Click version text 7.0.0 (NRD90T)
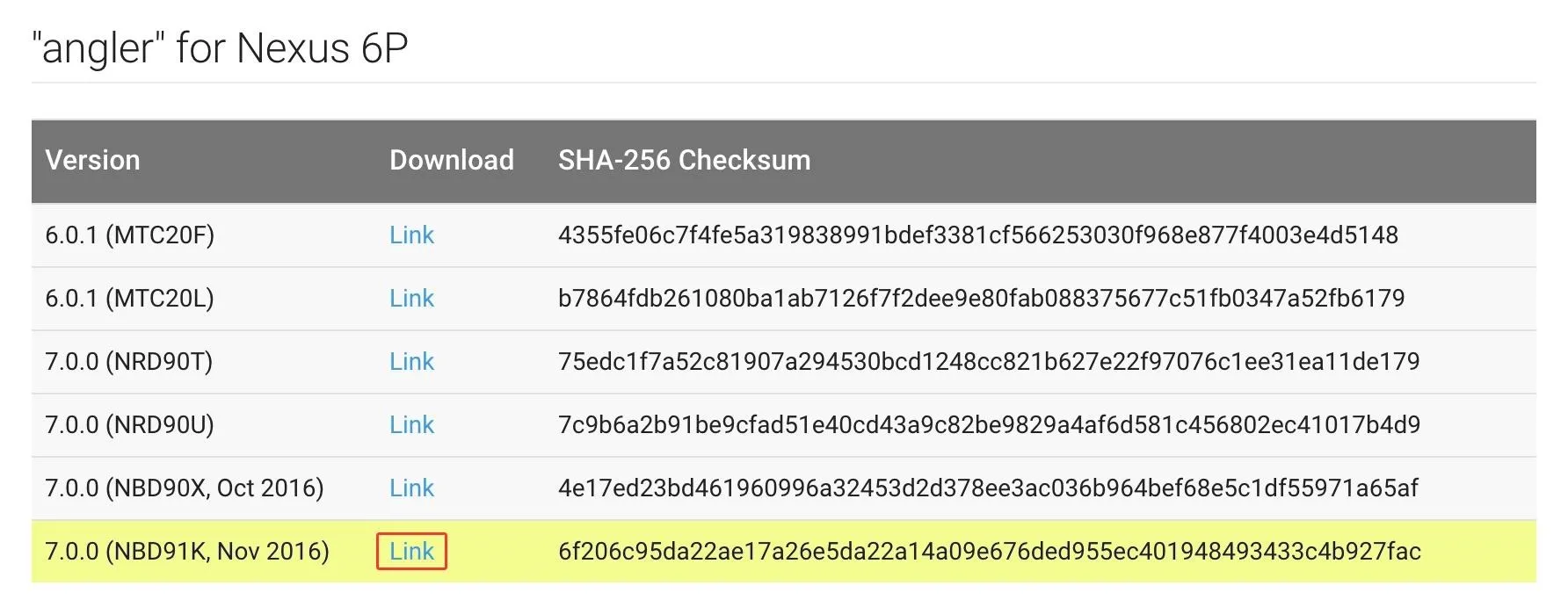 pyautogui.click(x=129, y=362)
